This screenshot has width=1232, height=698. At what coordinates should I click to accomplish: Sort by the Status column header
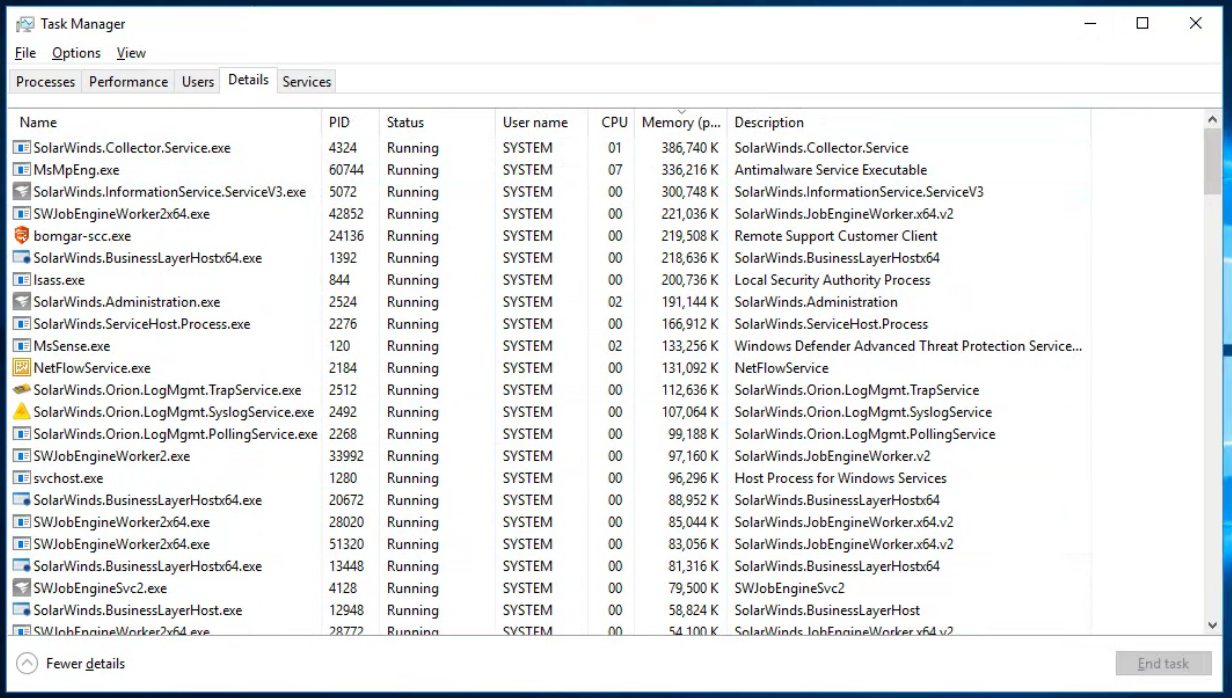[x=437, y=122]
